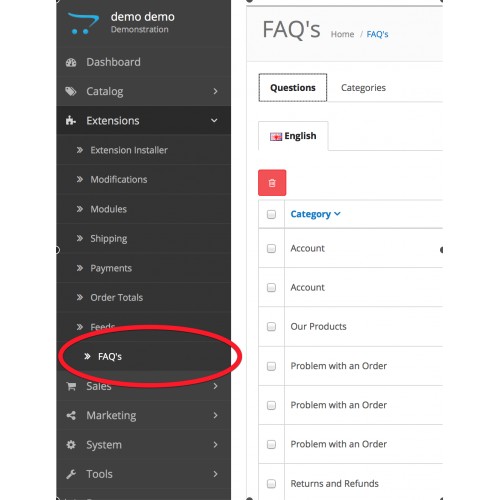The image size is (500, 500).
Task: Open the Modifications submenu item
Action: (x=119, y=180)
